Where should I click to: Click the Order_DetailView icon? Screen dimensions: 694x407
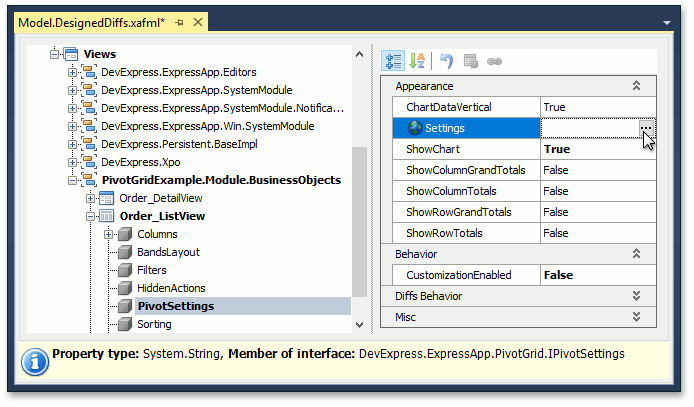(x=107, y=198)
